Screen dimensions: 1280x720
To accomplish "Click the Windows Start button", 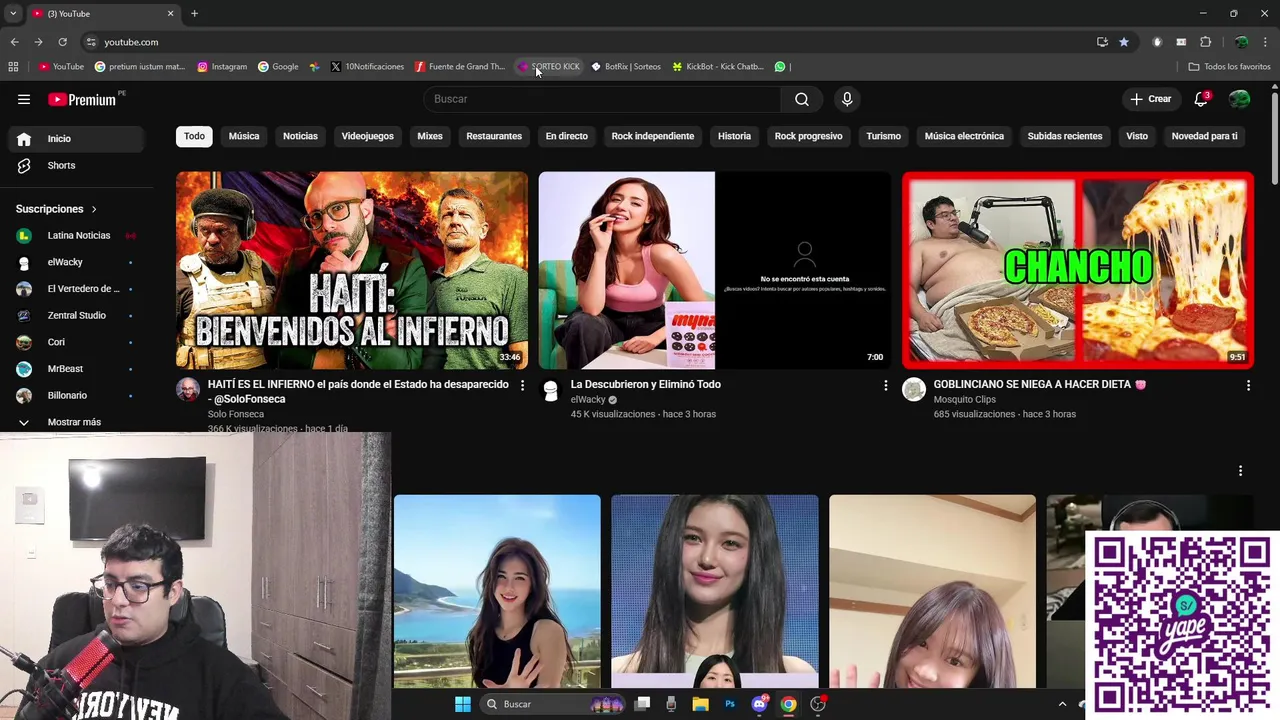I will 463,704.
